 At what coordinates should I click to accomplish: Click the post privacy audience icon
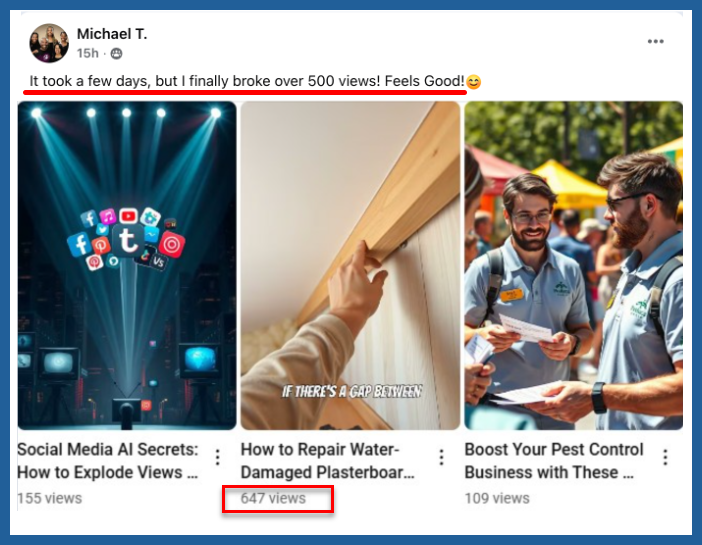click(116, 54)
